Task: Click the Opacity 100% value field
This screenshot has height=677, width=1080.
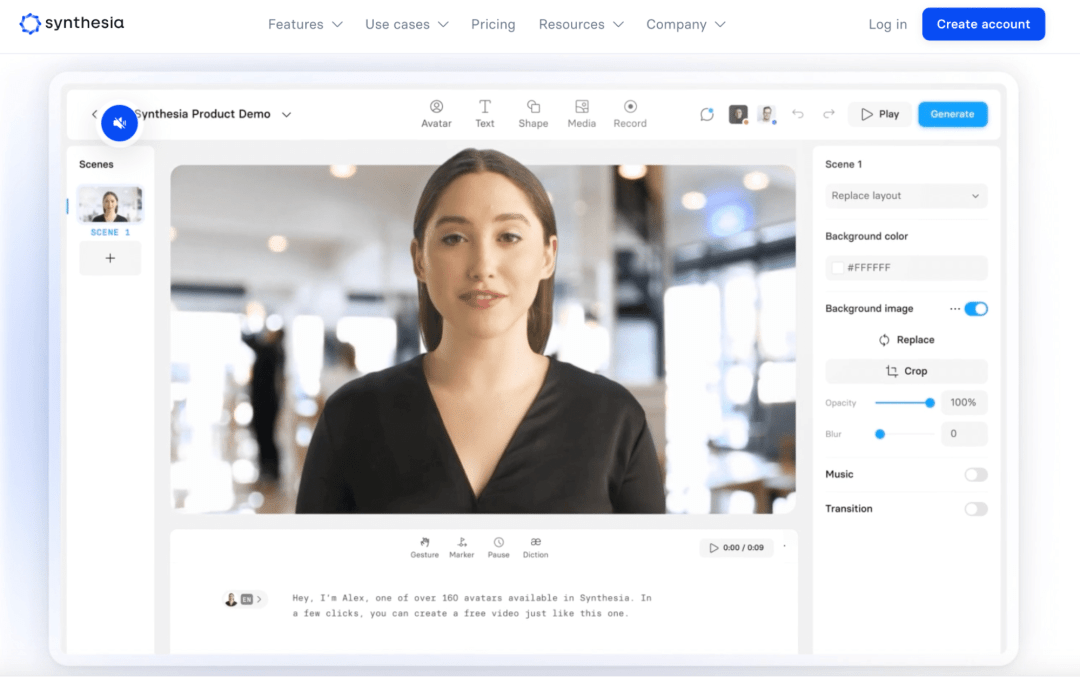Action: (964, 403)
